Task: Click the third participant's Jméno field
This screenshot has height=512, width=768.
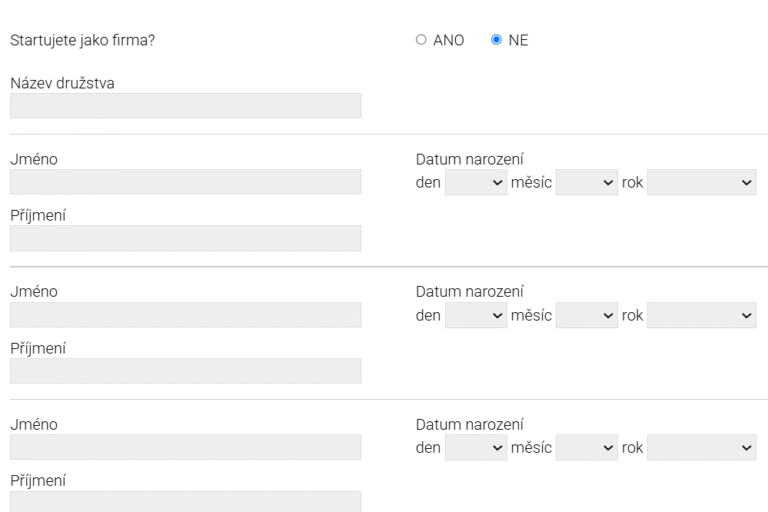Action: click(185, 447)
